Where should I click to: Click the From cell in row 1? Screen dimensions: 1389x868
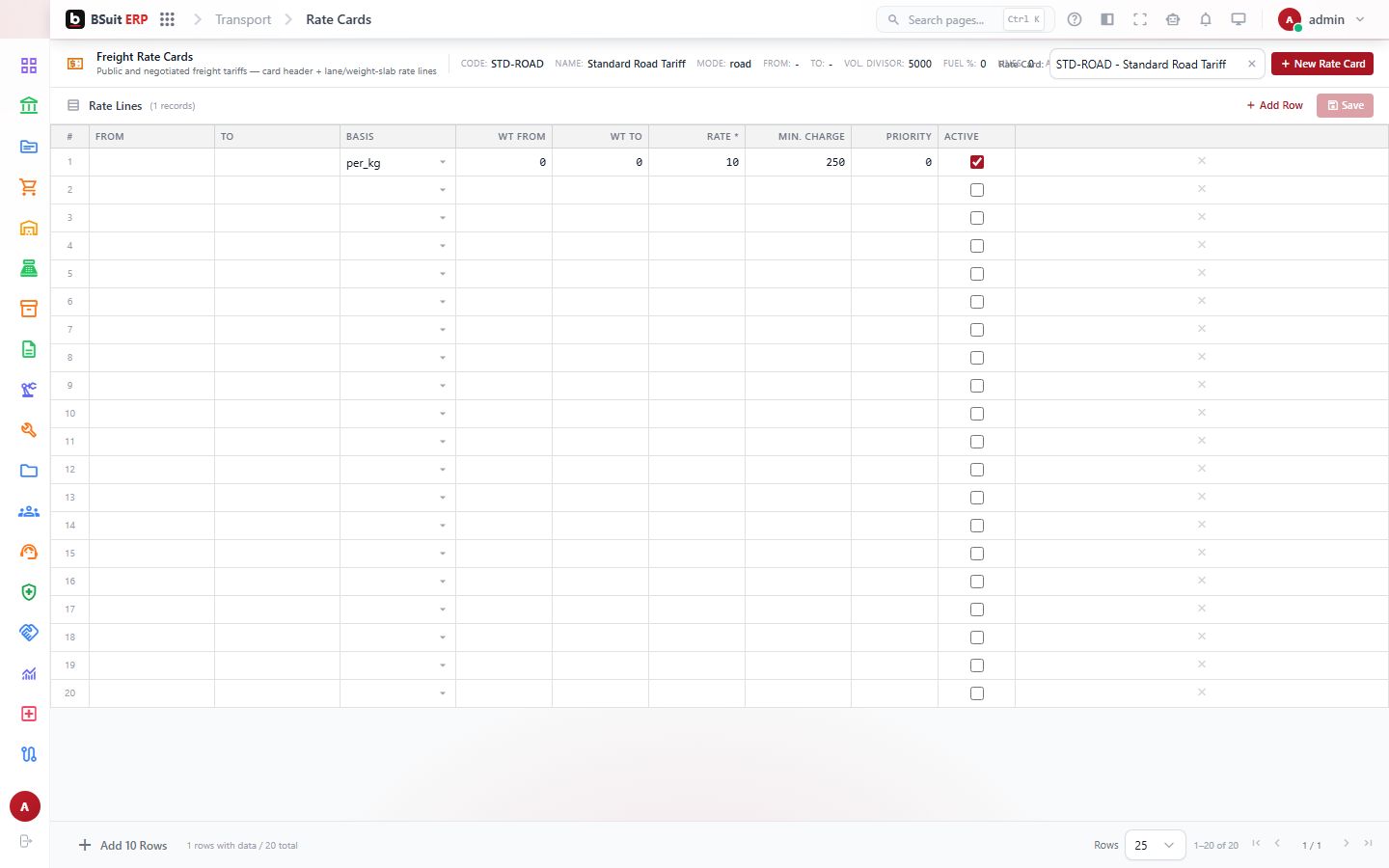(x=151, y=162)
